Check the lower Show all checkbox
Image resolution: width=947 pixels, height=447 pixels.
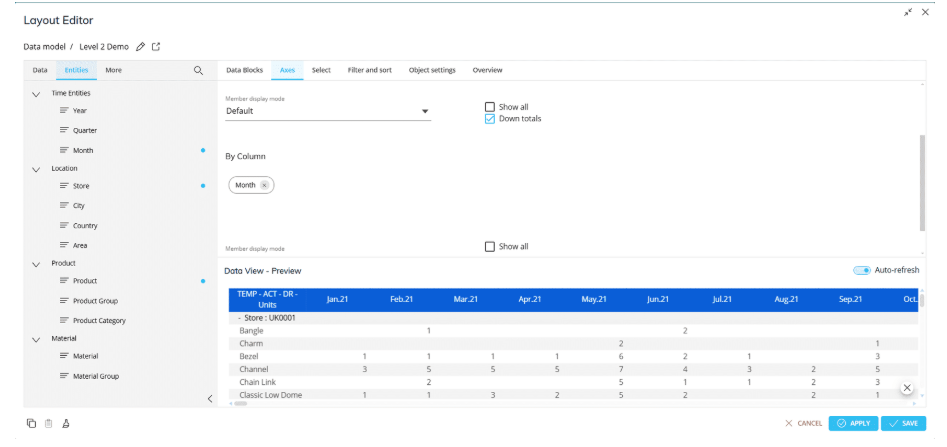490,246
